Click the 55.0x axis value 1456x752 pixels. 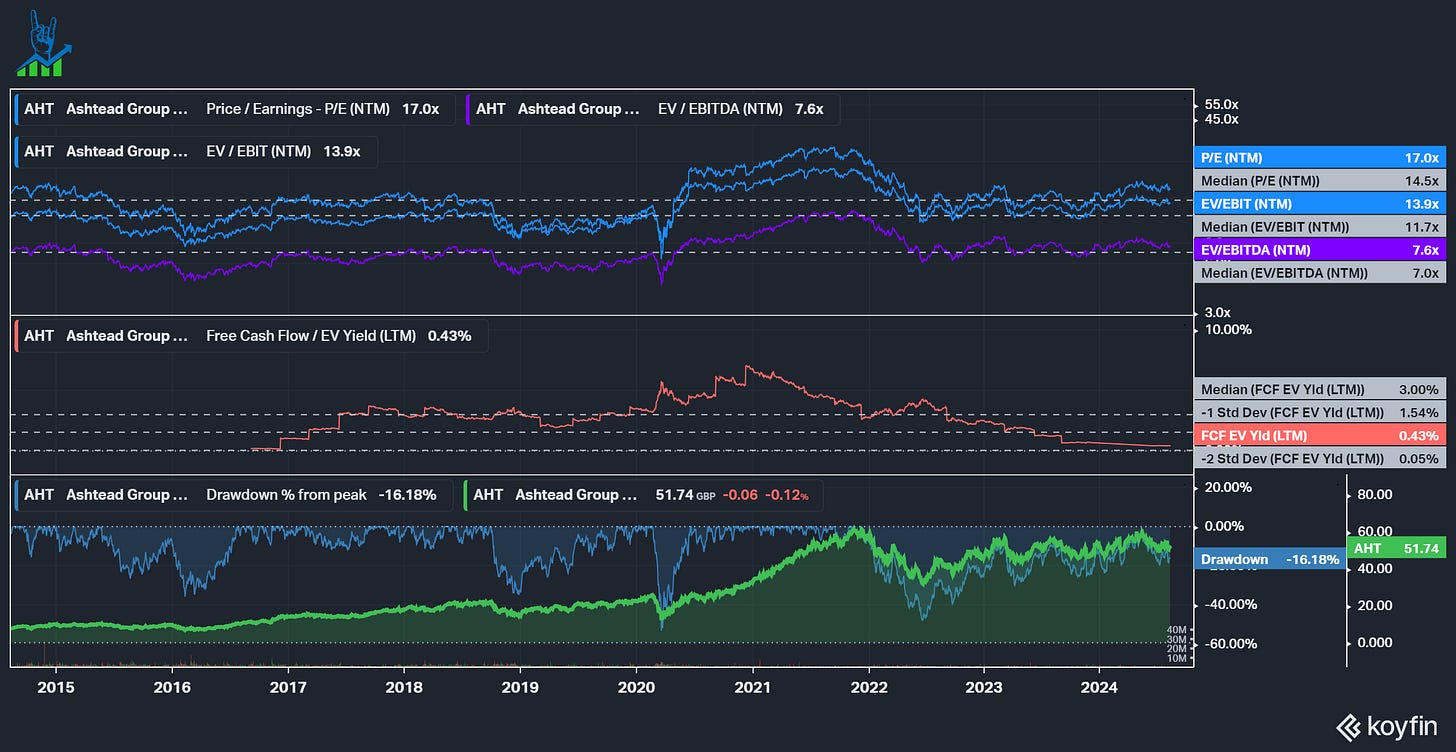1221,104
